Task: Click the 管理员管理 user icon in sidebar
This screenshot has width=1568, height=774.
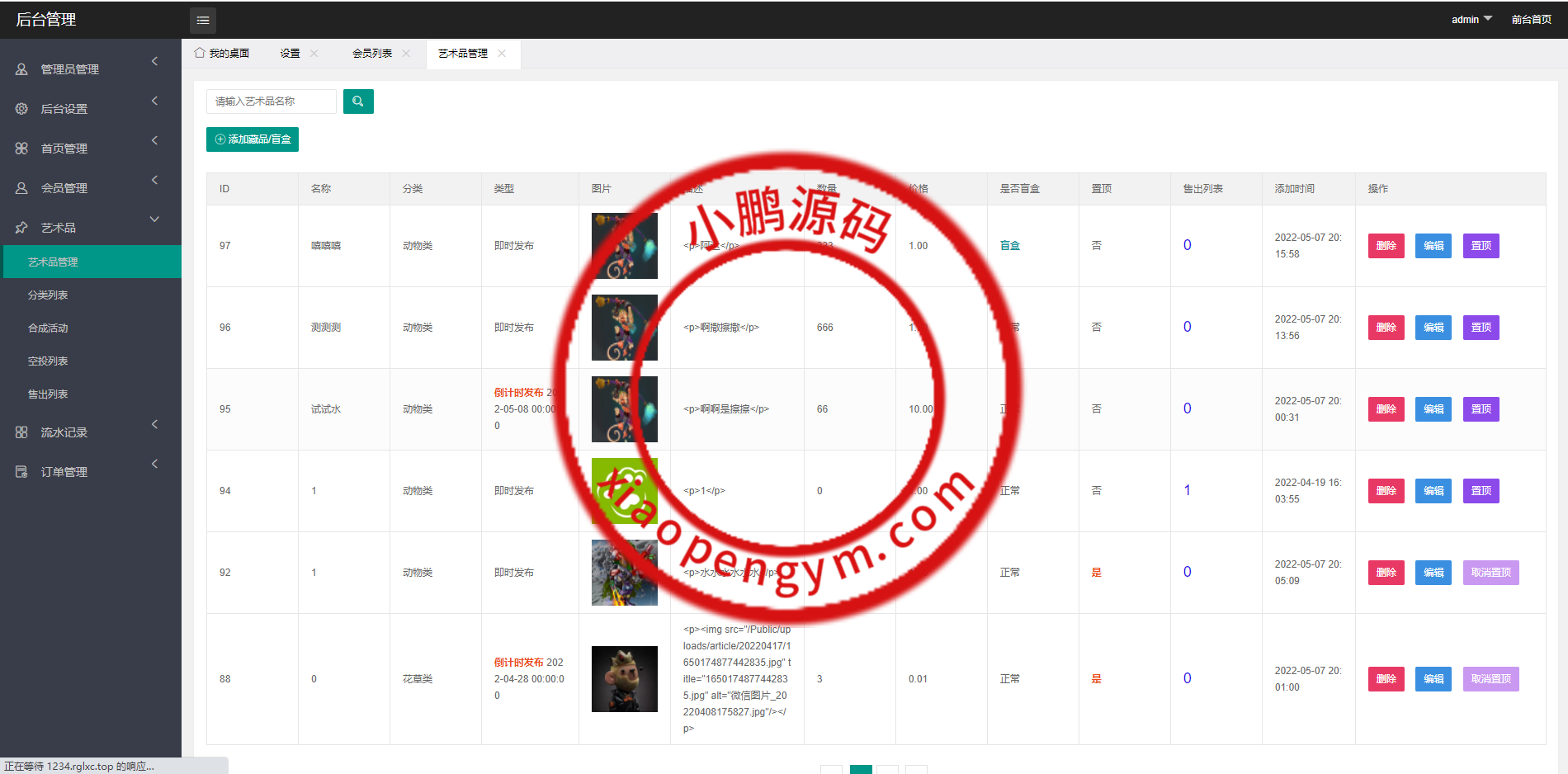Action: coord(21,69)
